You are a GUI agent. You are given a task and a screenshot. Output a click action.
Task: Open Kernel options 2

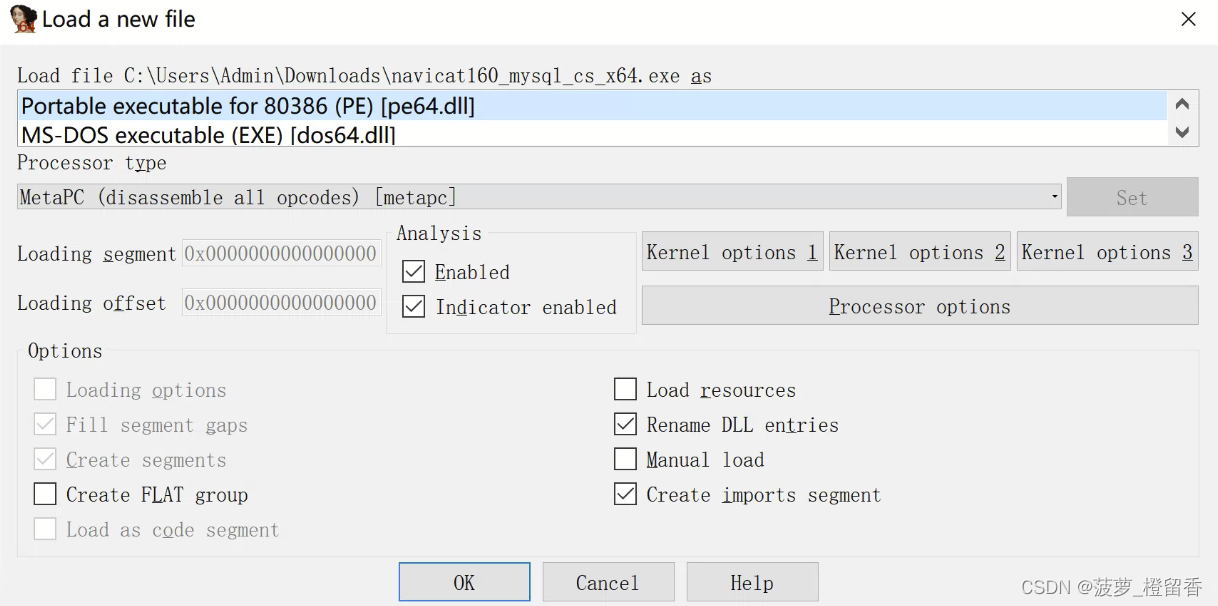point(919,252)
